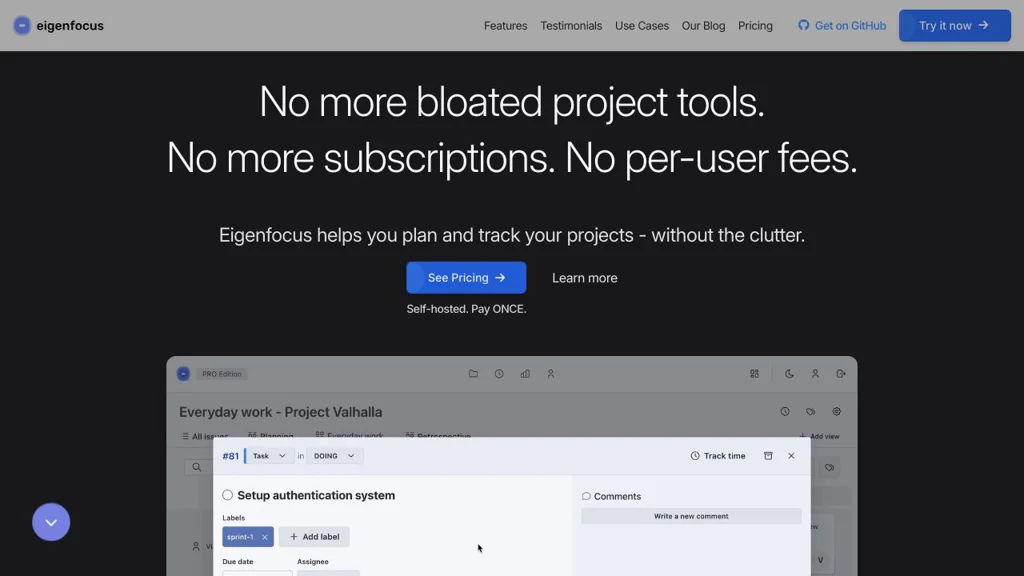Viewport: 1024px width, 576px height.
Task: Toggle dark mode with the moon icon
Action: click(789, 374)
